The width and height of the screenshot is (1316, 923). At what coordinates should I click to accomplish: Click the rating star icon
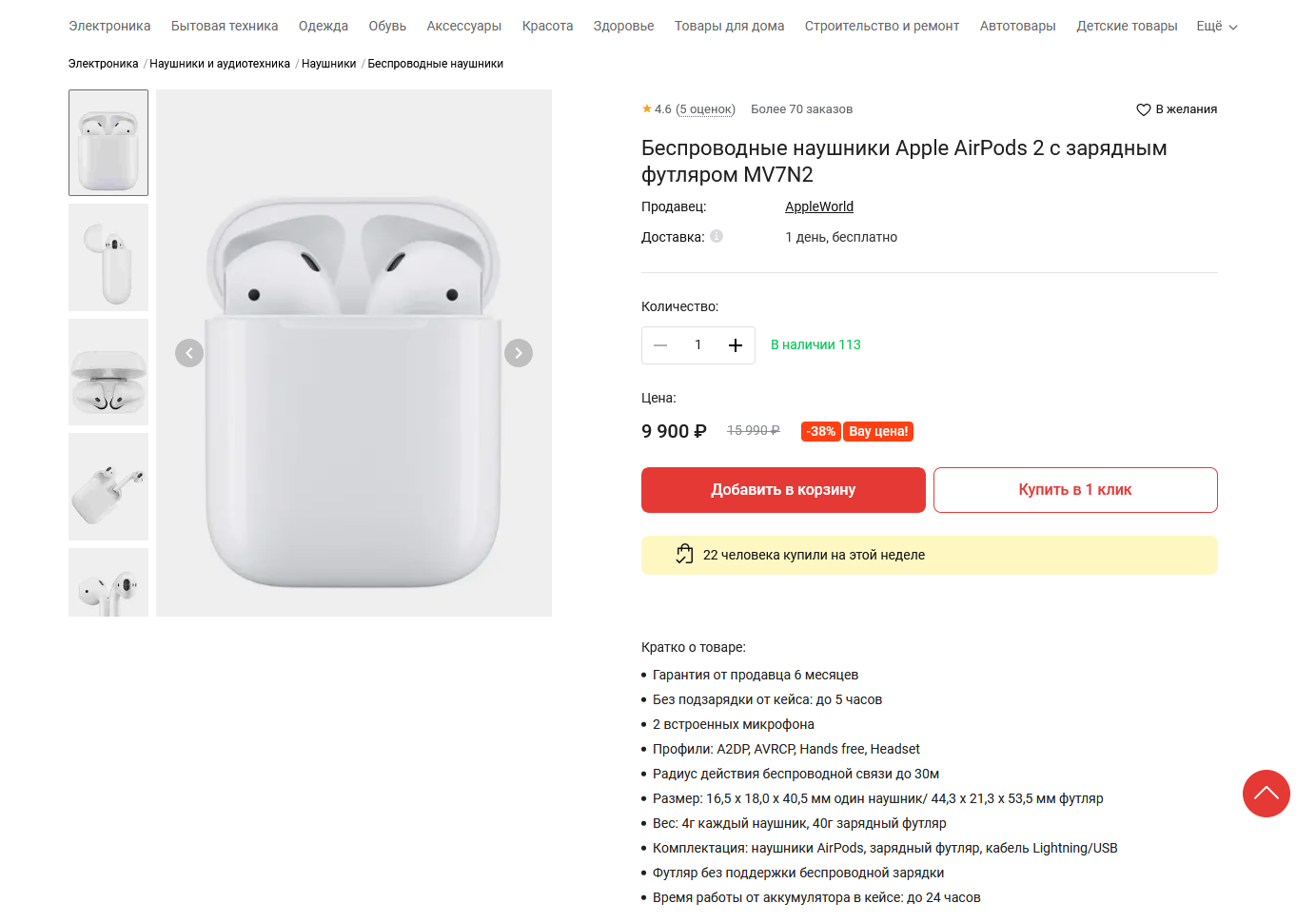pos(647,109)
